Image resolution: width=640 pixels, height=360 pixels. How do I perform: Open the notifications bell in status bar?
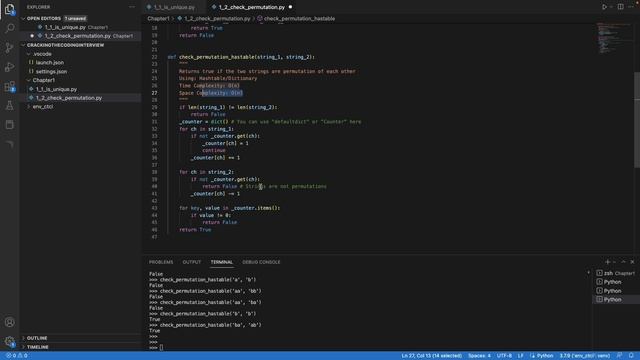631,356
